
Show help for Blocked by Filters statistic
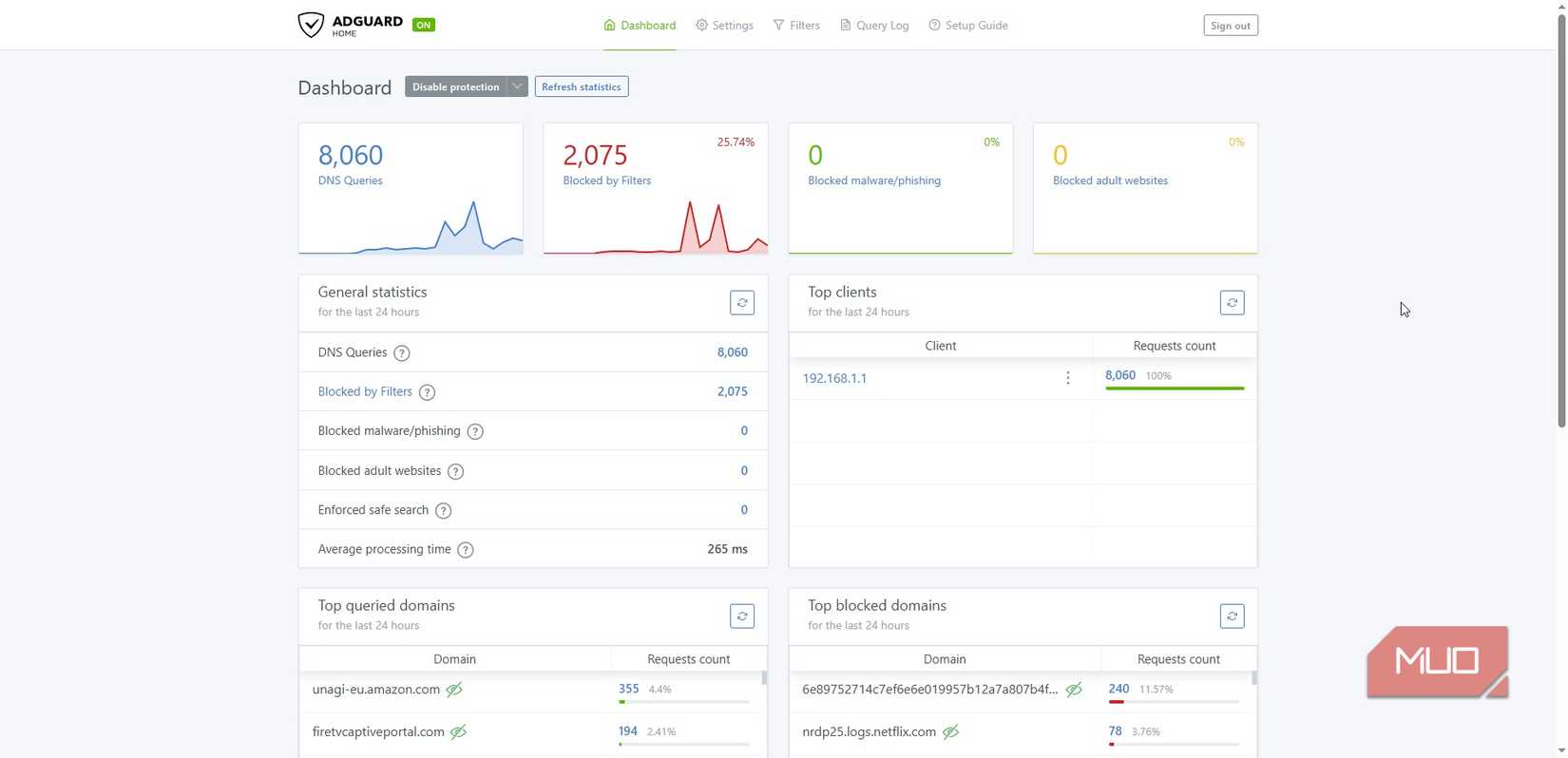[x=428, y=392]
